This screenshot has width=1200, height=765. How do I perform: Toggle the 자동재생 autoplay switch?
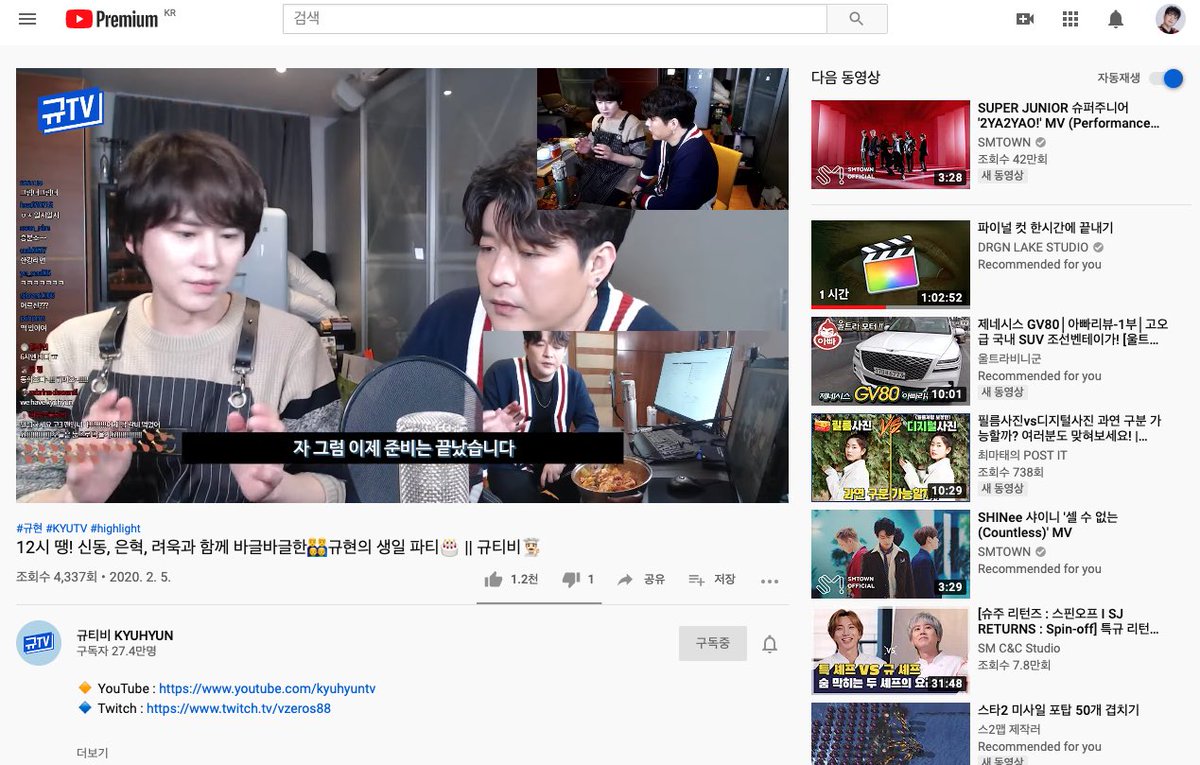pyautogui.click(x=1166, y=78)
